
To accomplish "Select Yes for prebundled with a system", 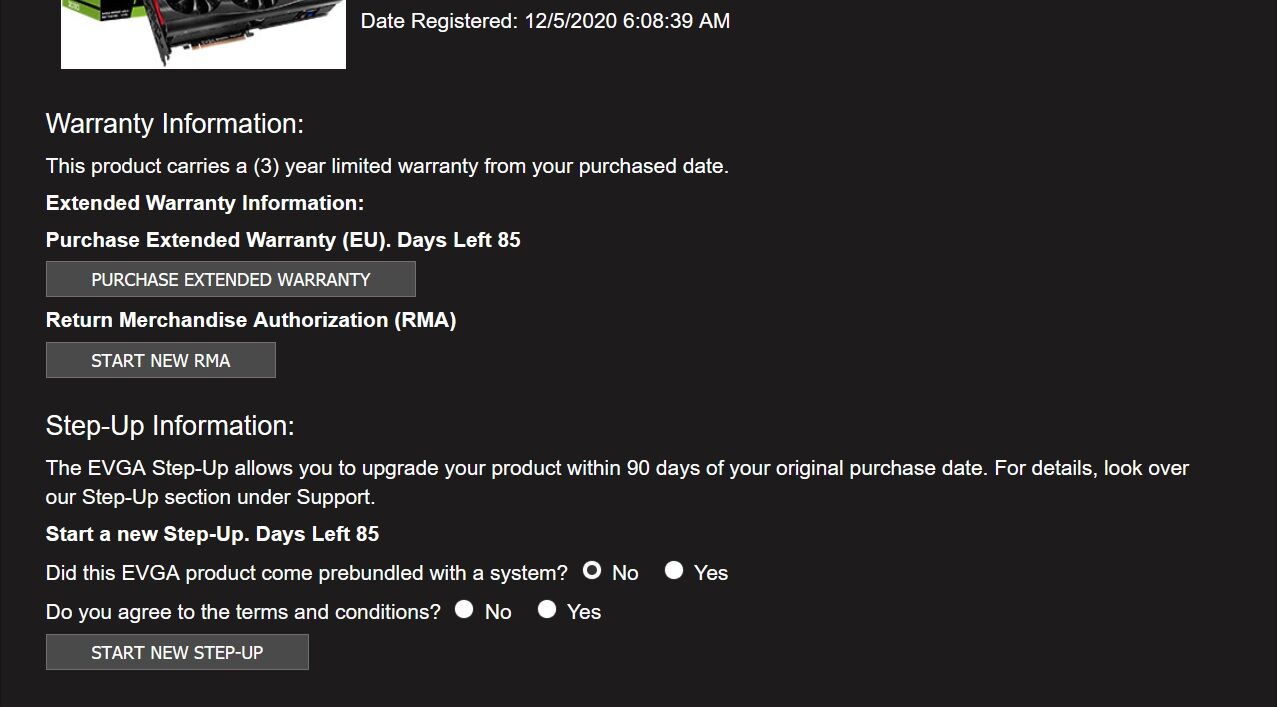I will (x=674, y=570).
